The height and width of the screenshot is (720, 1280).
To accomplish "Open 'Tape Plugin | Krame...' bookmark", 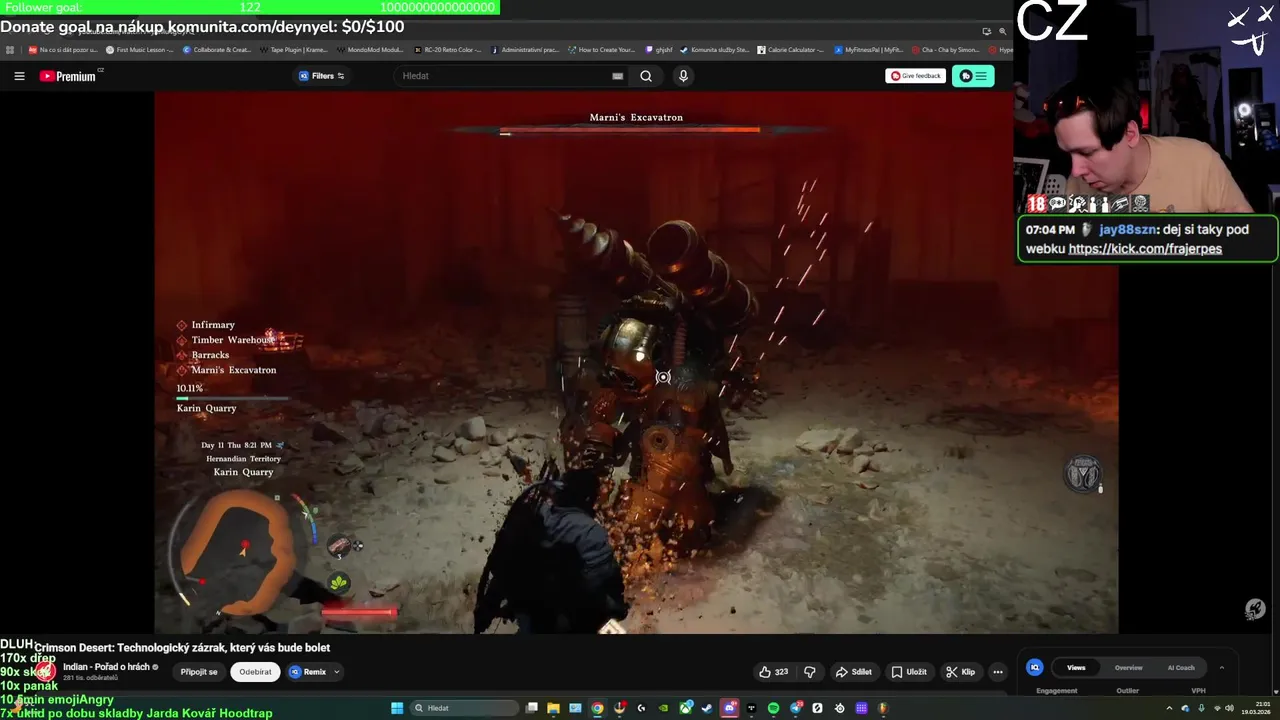I will coord(292,49).
